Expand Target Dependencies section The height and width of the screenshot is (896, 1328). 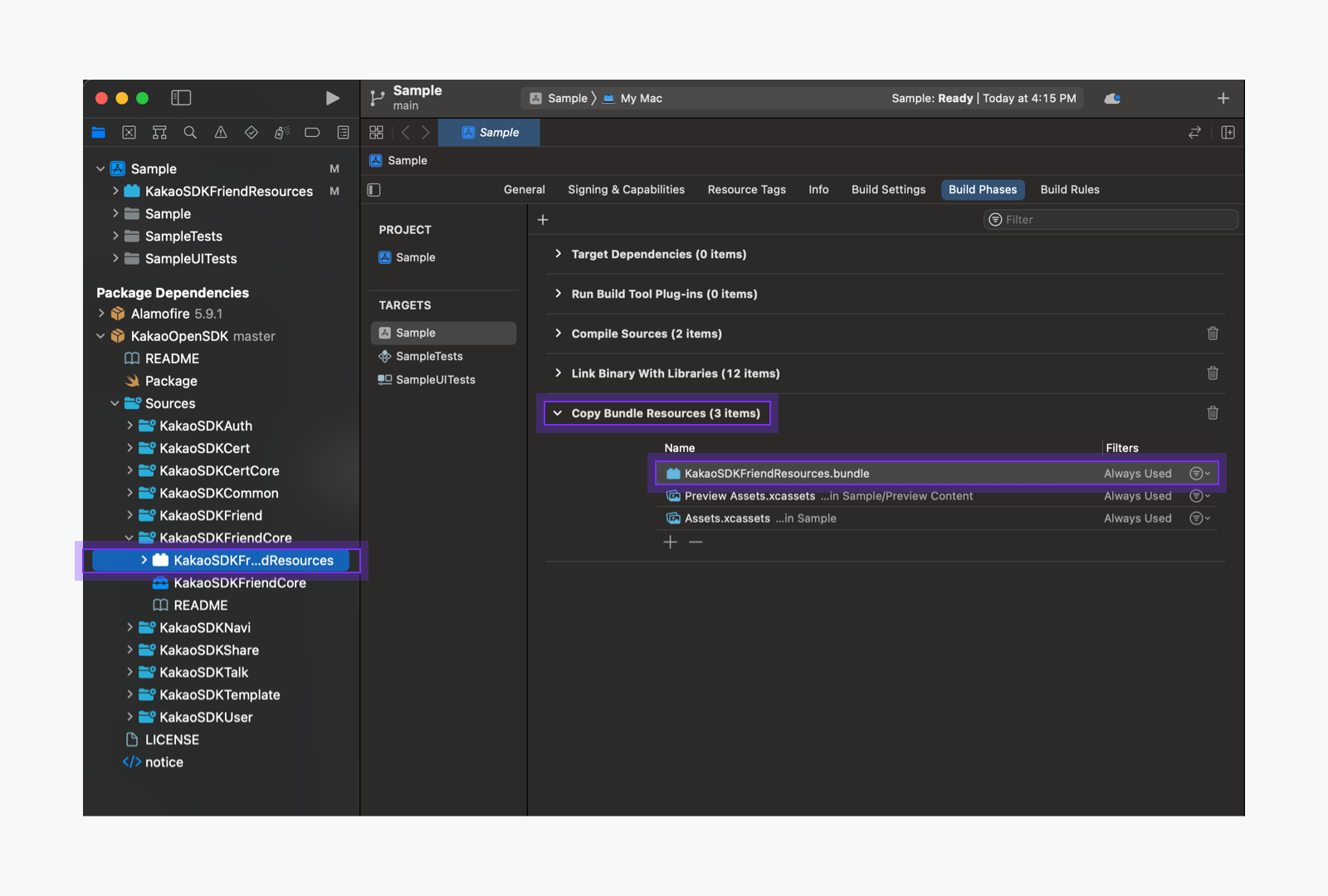558,254
